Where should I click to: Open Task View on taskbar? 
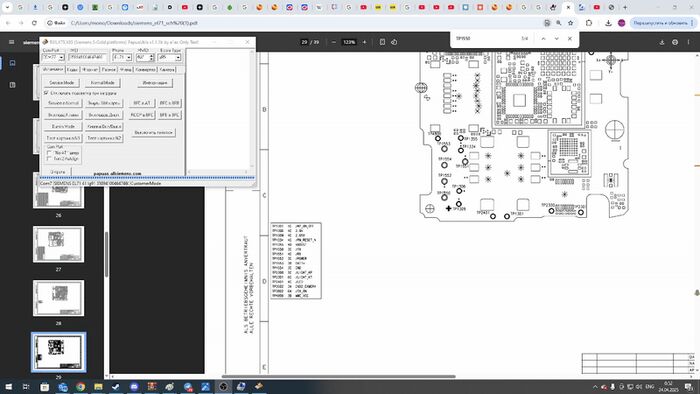coord(26,386)
